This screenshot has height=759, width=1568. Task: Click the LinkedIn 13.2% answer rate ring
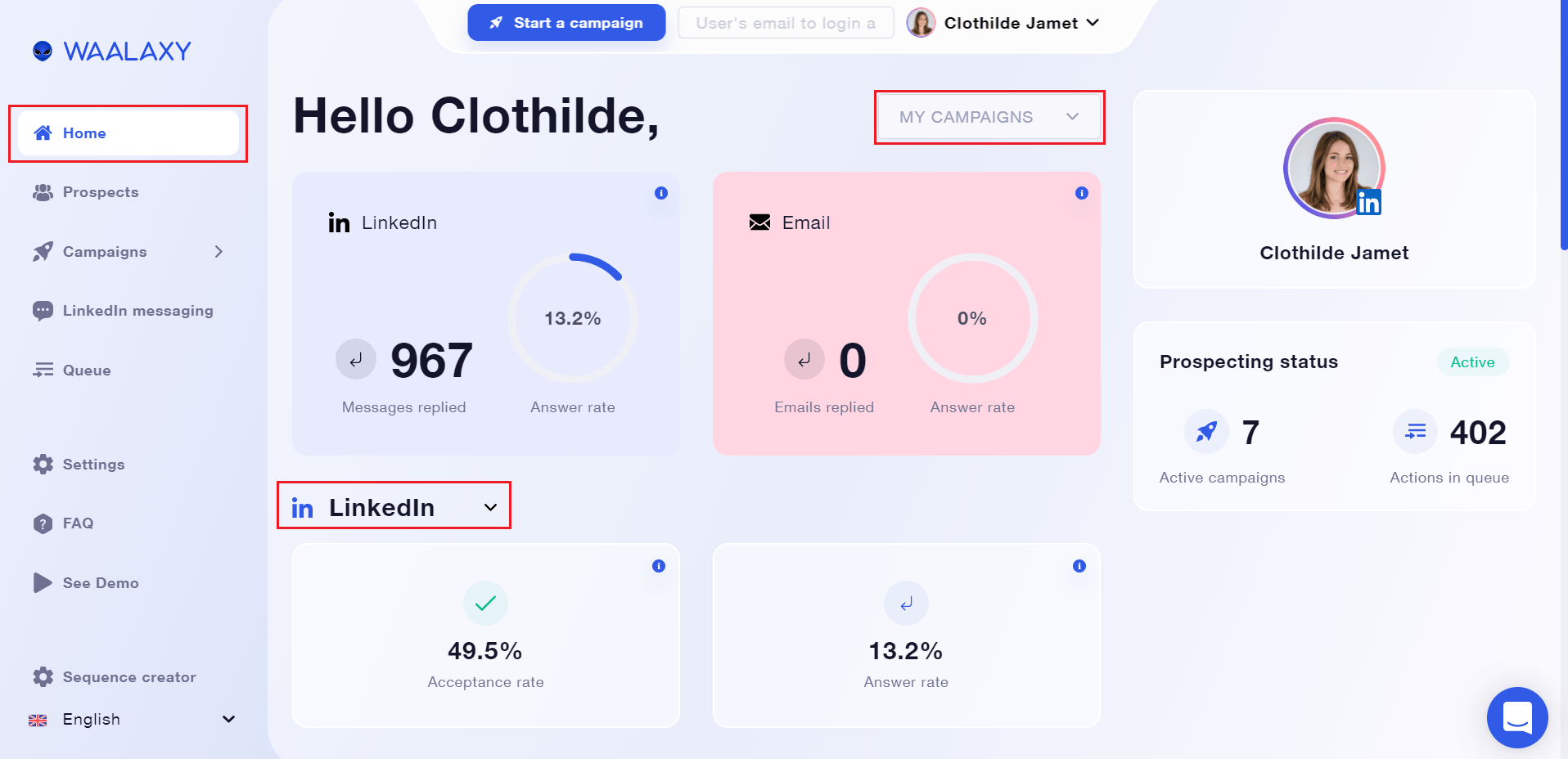573,318
